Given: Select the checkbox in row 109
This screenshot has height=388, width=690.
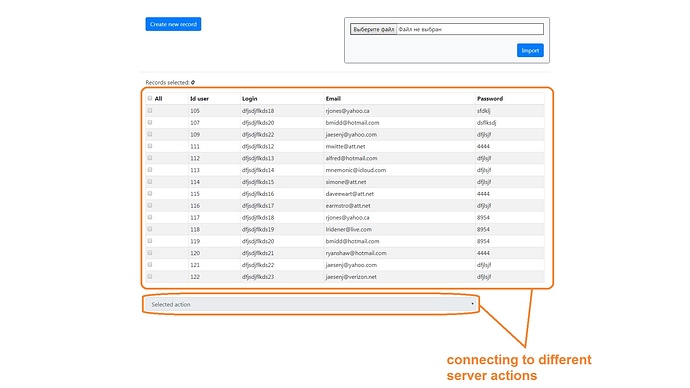Looking at the screenshot, I should click(150, 134).
